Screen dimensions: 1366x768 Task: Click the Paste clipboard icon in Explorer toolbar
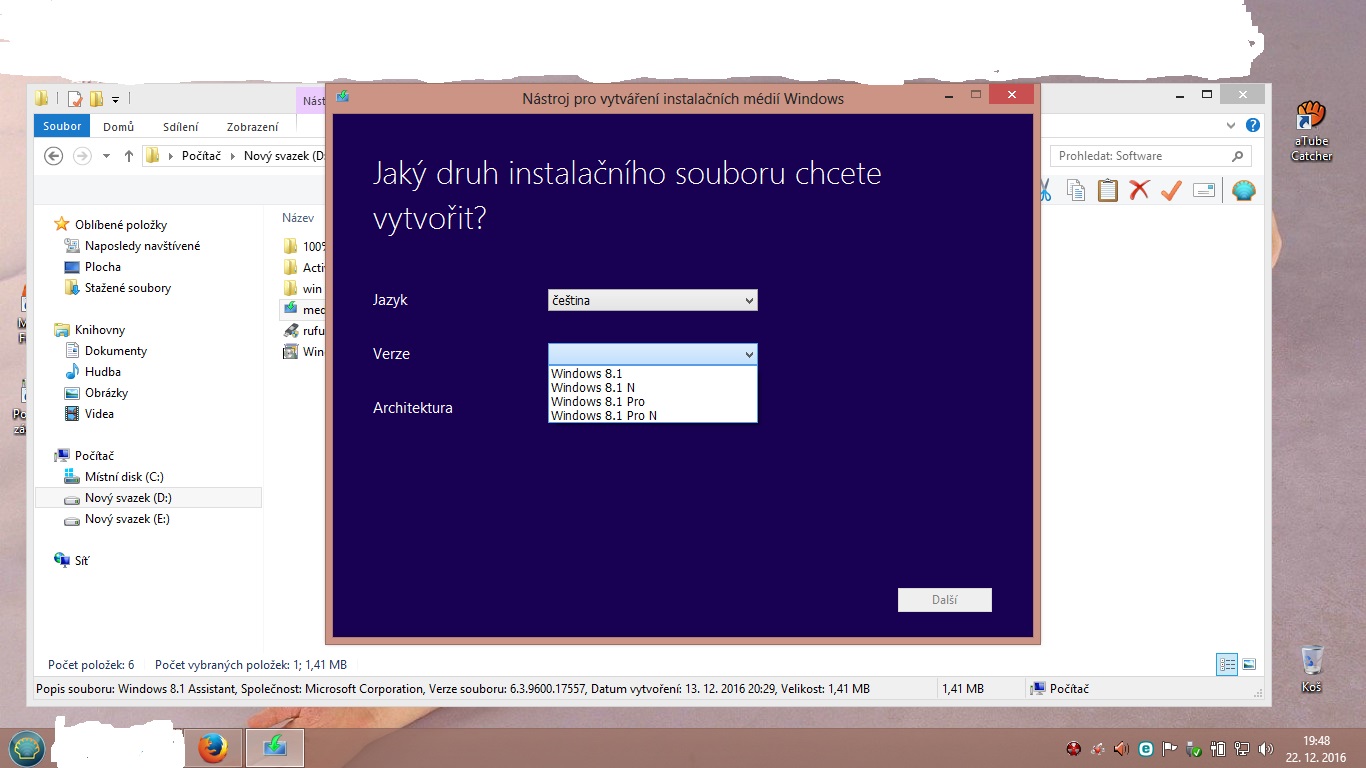1108,190
